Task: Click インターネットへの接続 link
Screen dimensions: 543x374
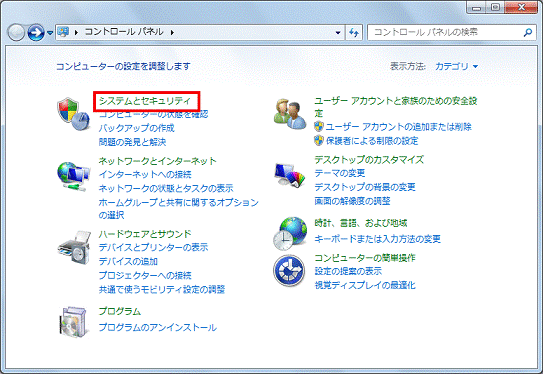Action: pos(145,175)
